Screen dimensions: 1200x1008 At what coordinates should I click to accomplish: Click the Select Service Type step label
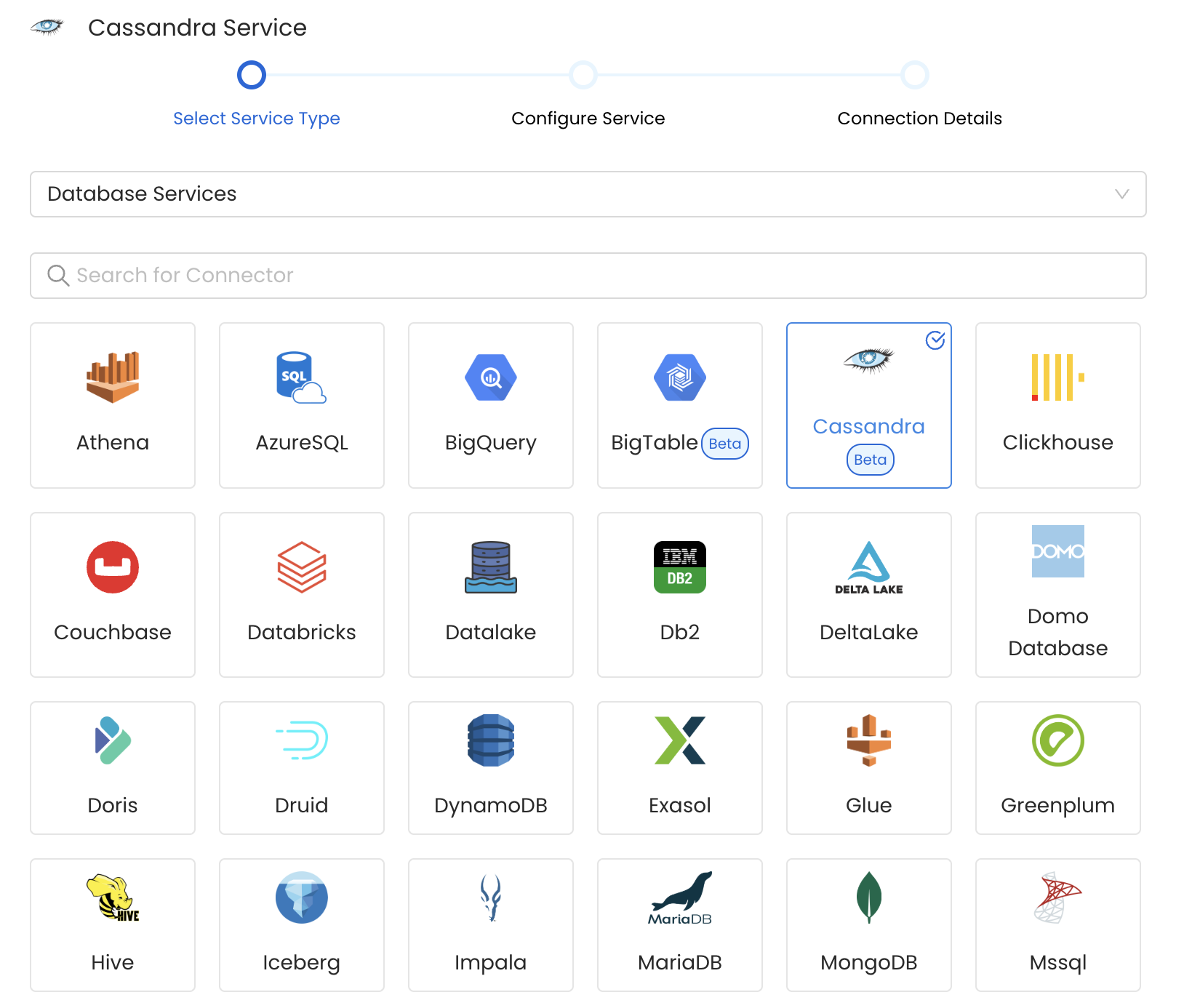click(x=256, y=119)
